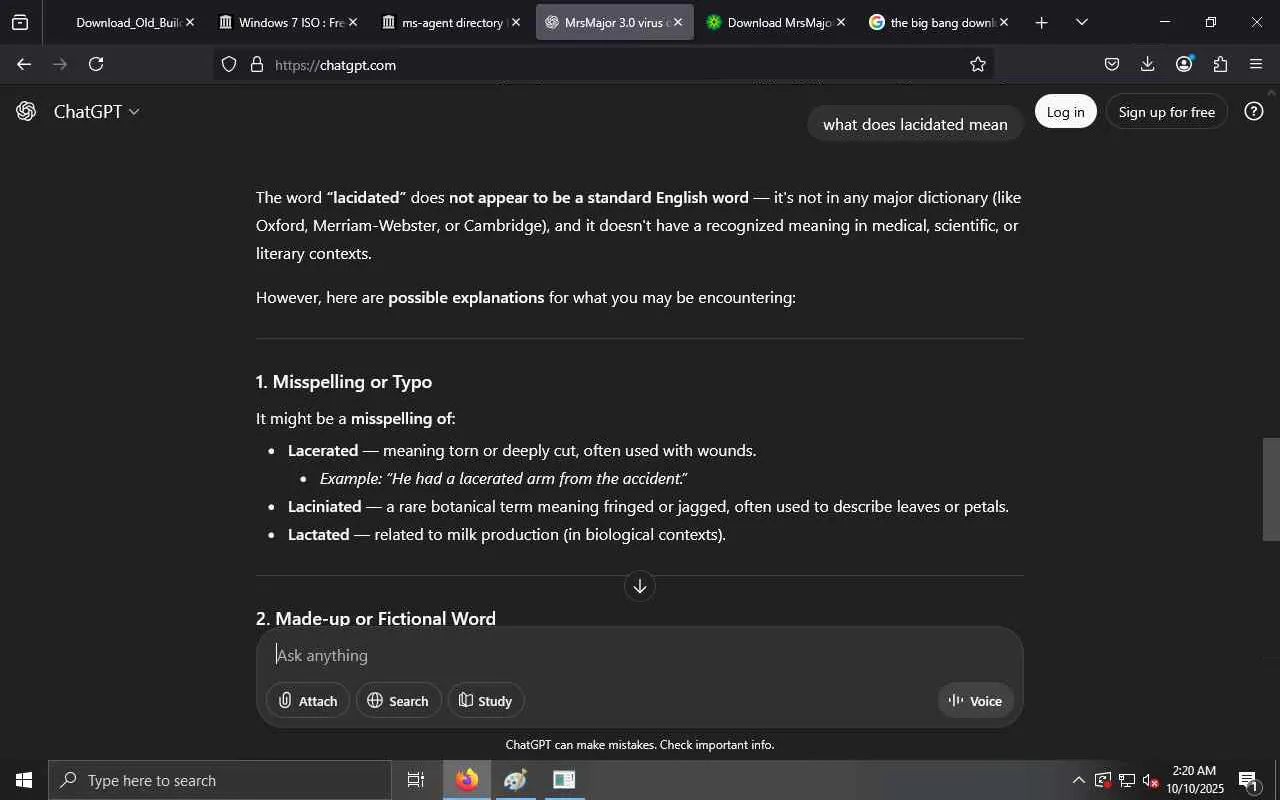Click the Firefox taskbar icon
The height and width of the screenshot is (800, 1280).
[x=467, y=780]
